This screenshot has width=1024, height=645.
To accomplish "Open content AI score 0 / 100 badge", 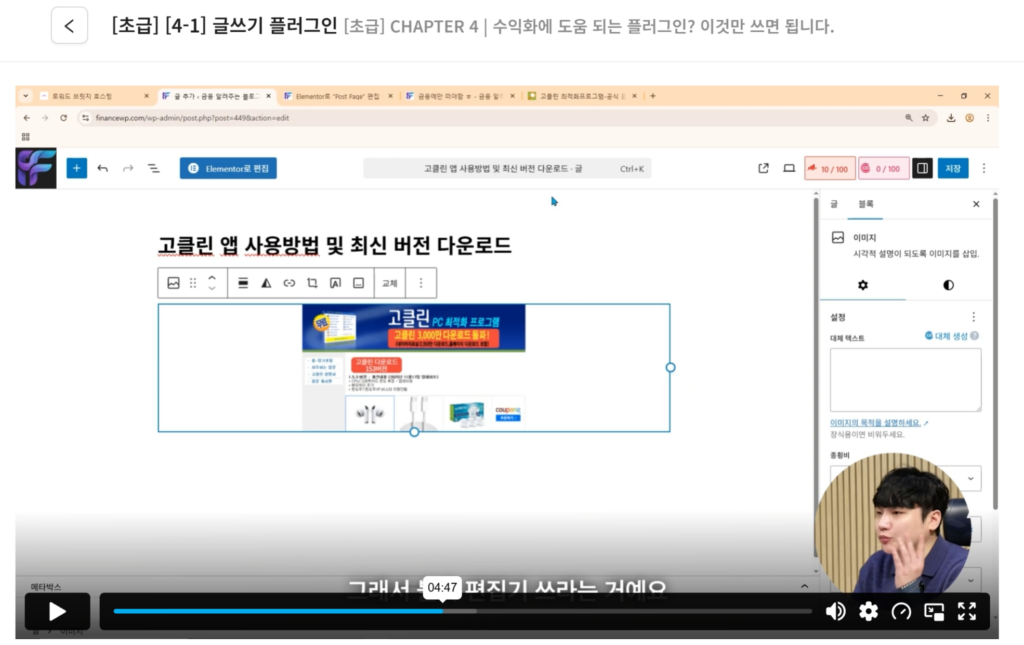I will 883,168.
